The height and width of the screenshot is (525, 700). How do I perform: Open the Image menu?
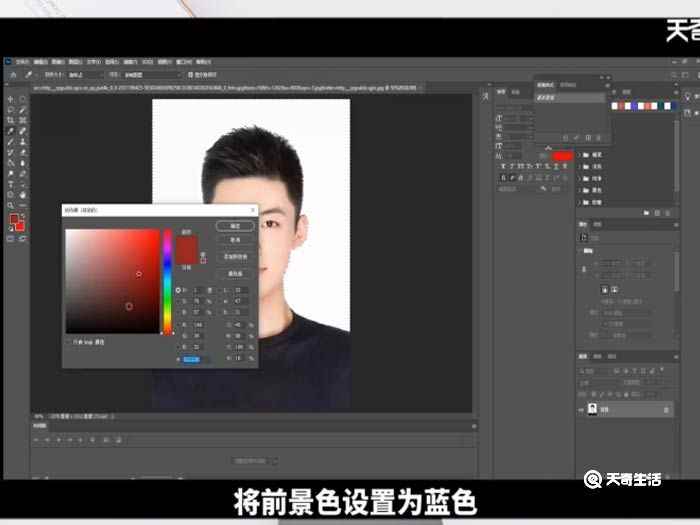click(x=58, y=62)
